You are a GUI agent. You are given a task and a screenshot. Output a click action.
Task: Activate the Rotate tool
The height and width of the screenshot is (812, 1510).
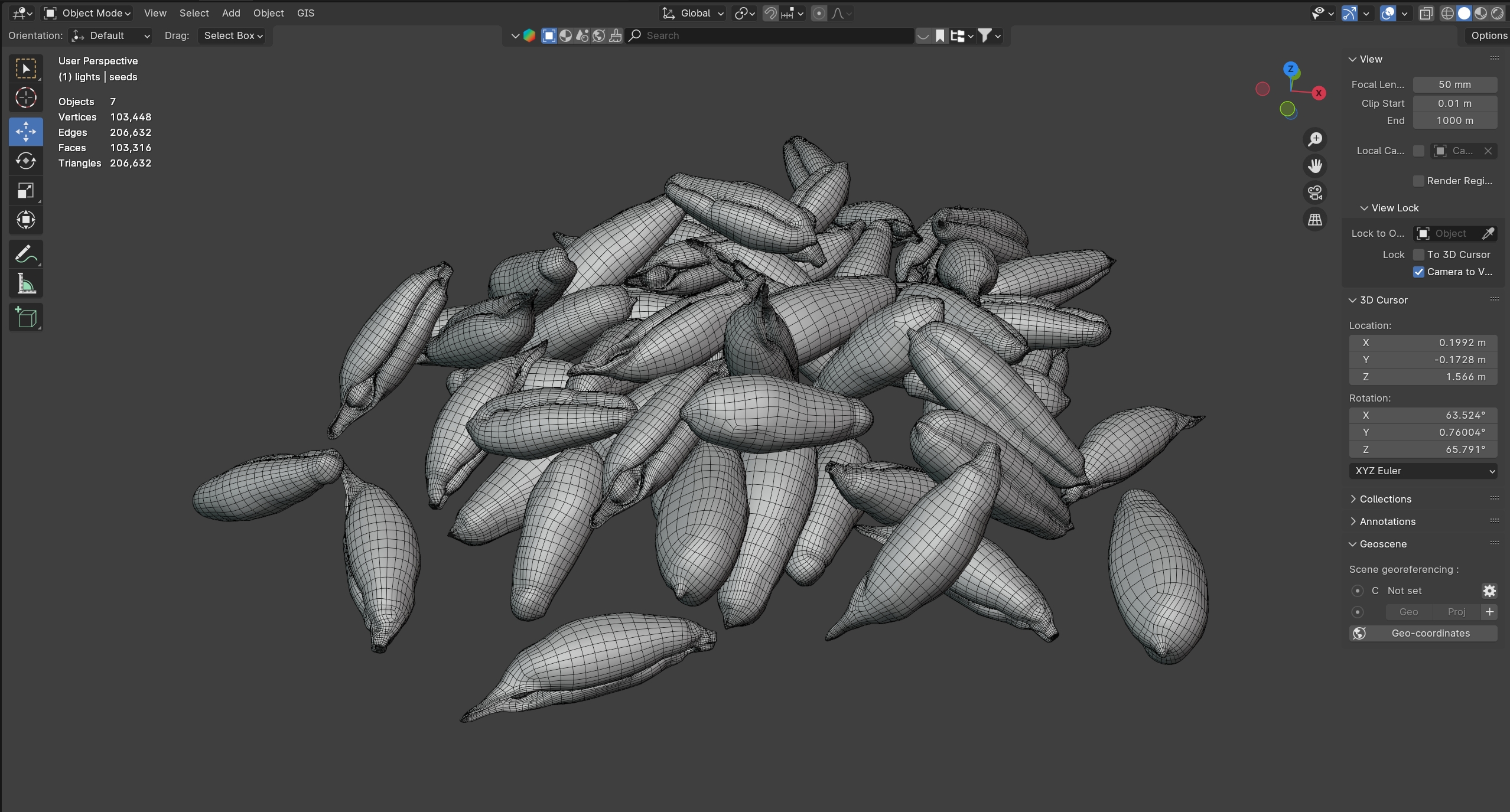(x=25, y=161)
